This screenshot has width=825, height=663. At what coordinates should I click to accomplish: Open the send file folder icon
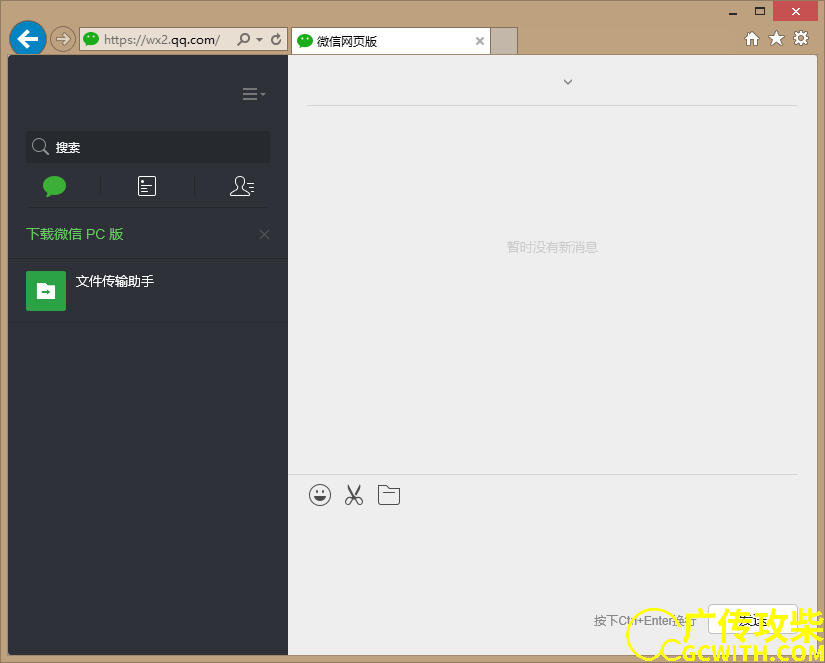point(389,495)
